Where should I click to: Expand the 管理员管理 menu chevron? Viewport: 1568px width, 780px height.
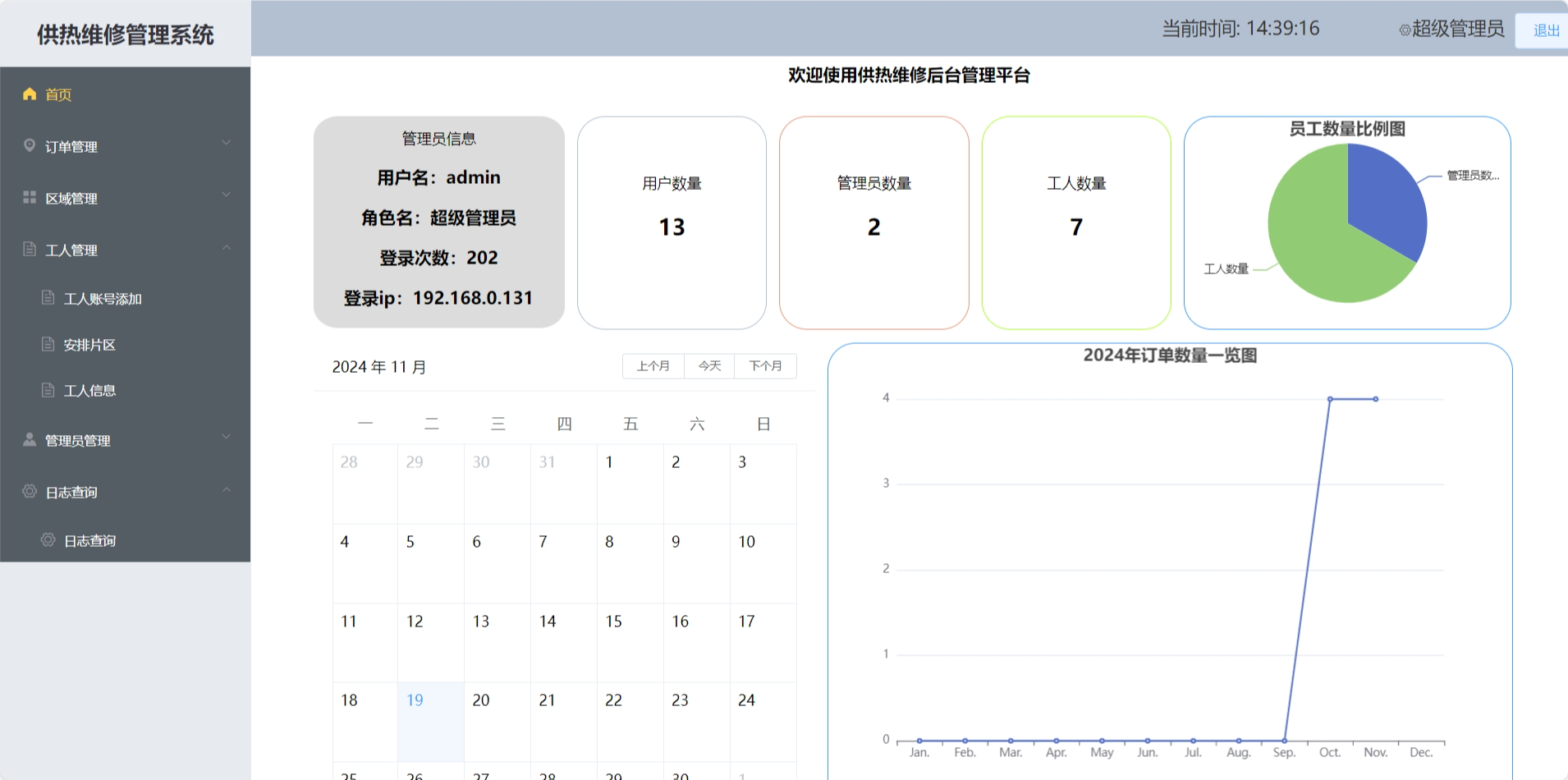227,437
